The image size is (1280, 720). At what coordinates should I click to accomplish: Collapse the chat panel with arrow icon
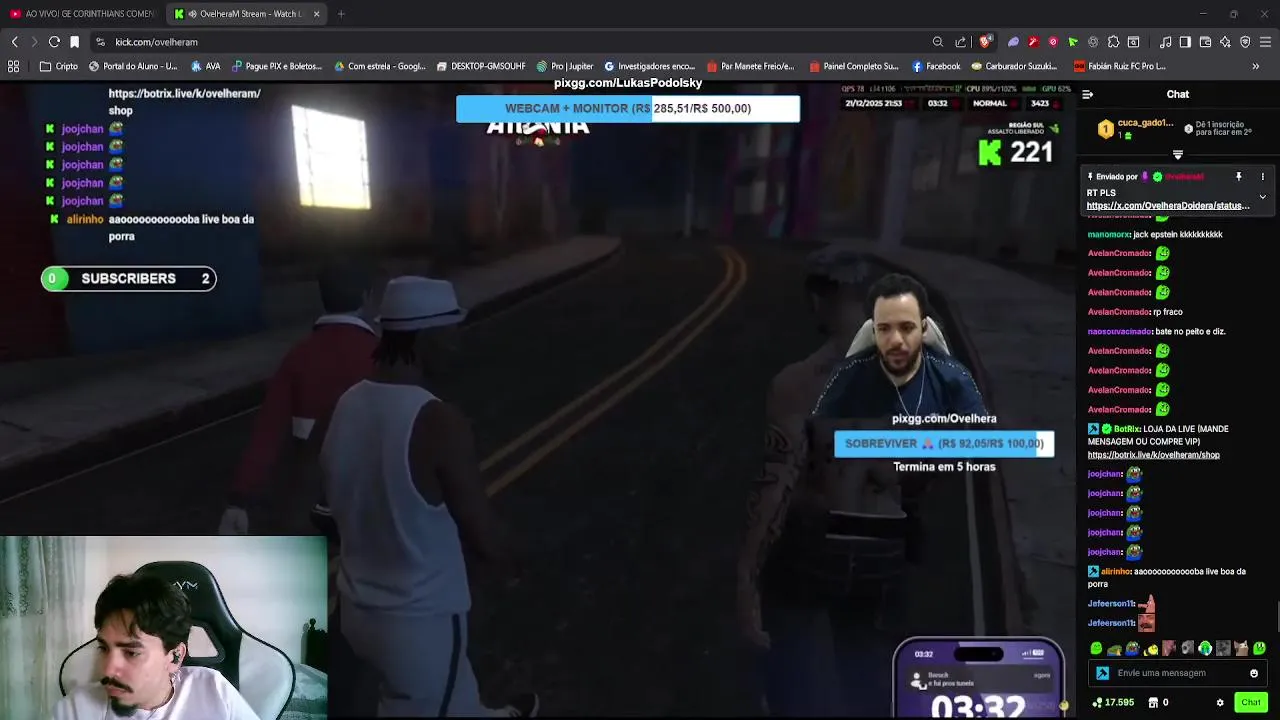1087,94
